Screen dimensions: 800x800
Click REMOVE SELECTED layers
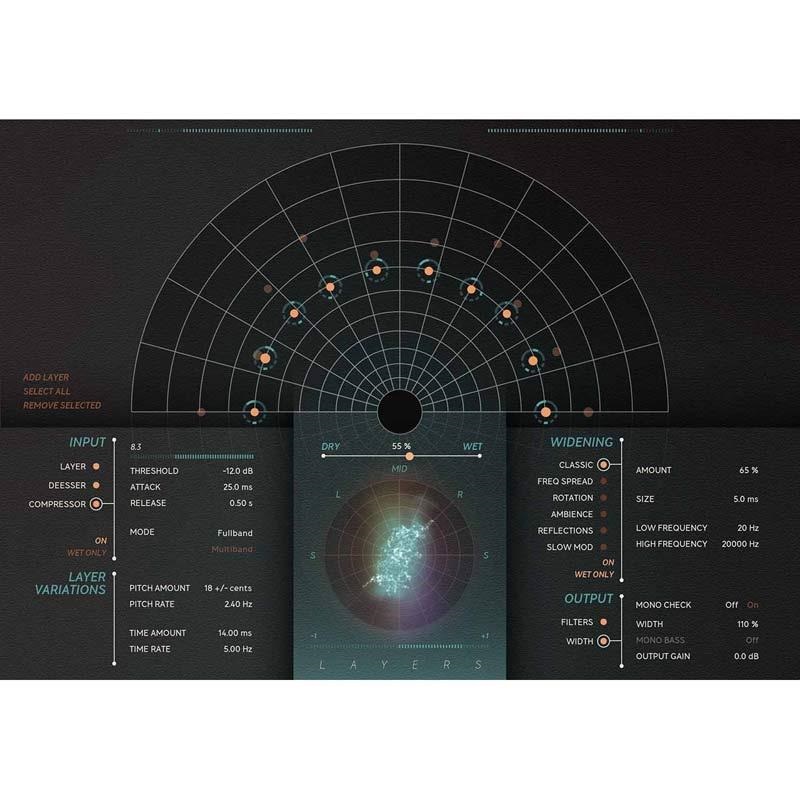[62, 405]
